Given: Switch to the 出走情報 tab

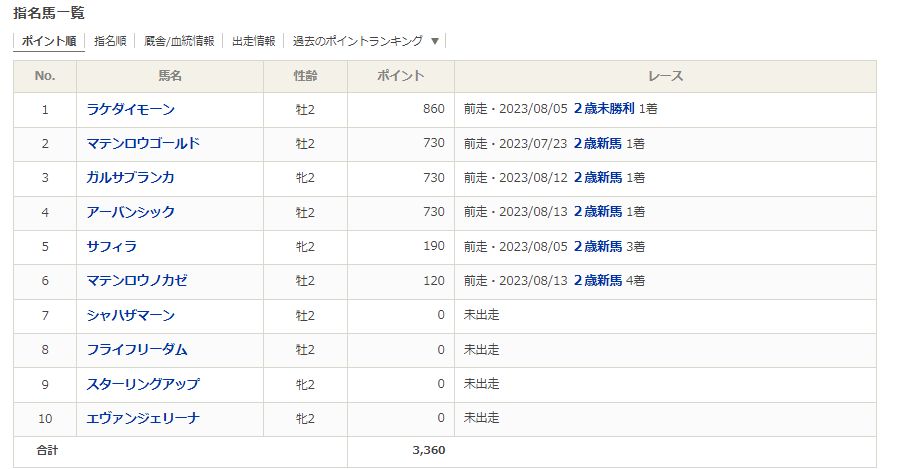Looking at the screenshot, I should [x=253, y=41].
